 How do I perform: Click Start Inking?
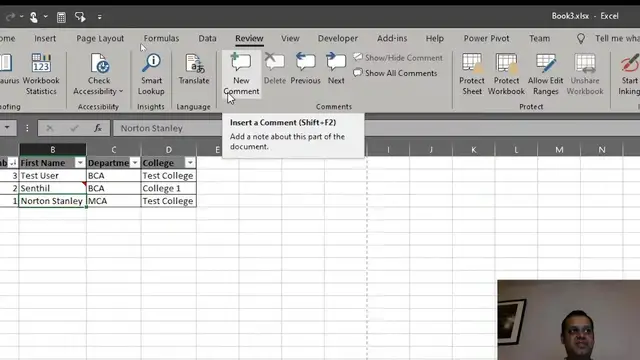pyautogui.click(x=629, y=74)
